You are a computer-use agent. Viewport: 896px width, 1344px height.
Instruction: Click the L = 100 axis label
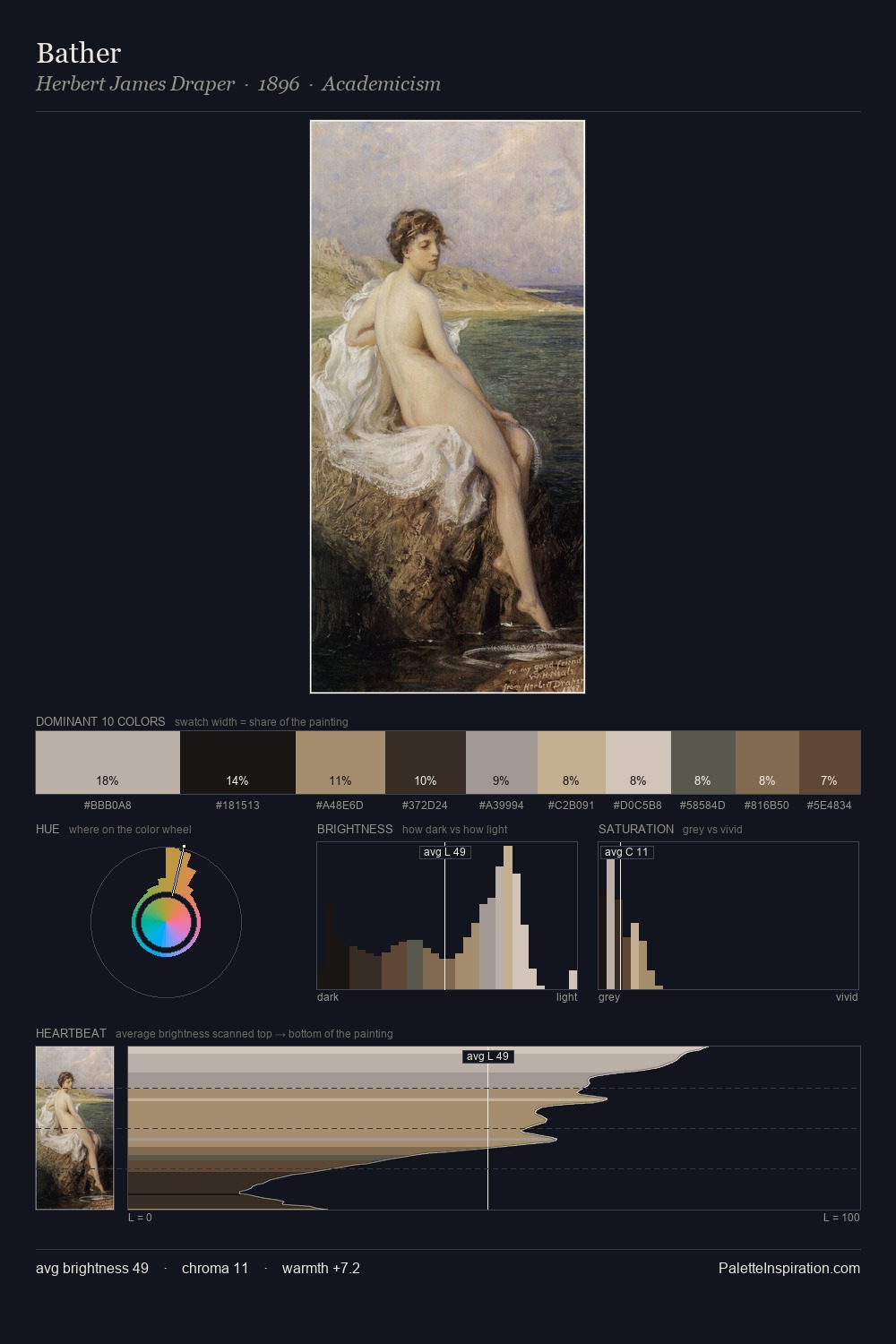click(x=841, y=1218)
